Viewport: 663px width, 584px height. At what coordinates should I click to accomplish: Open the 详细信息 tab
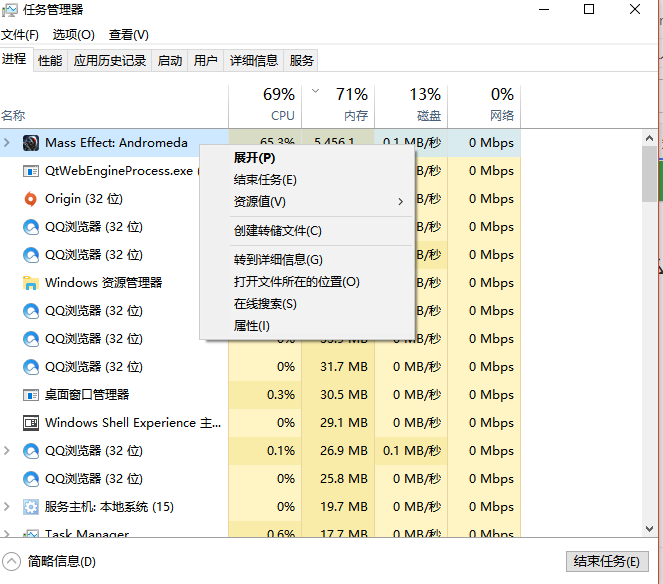tap(253, 61)
